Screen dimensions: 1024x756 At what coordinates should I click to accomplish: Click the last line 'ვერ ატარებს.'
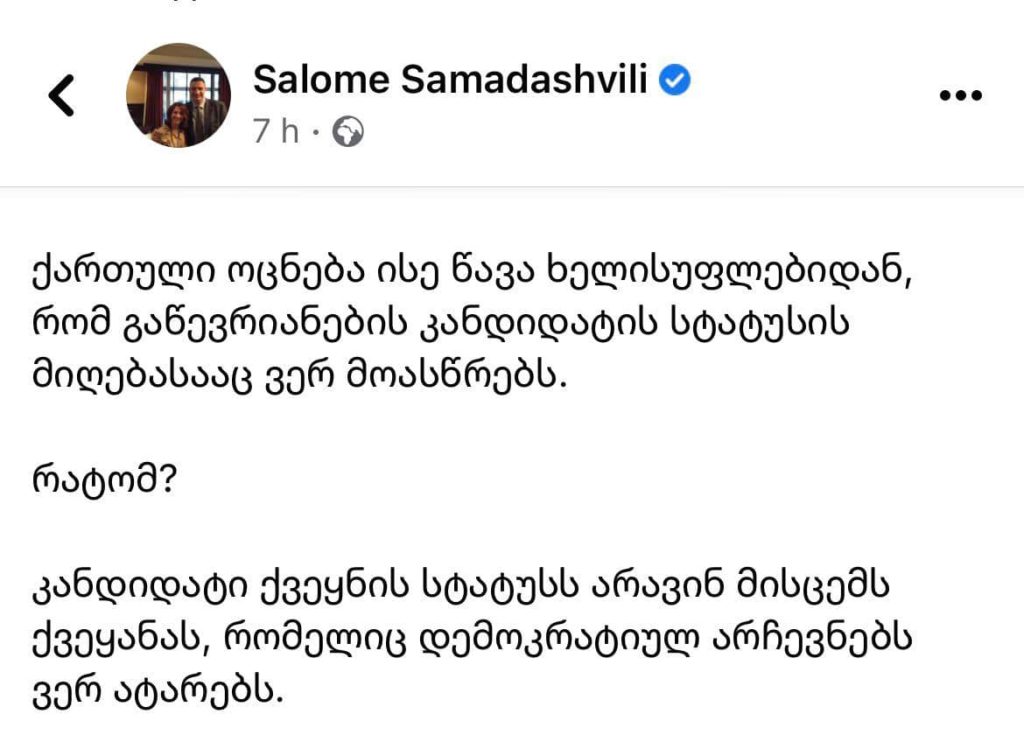157,690
